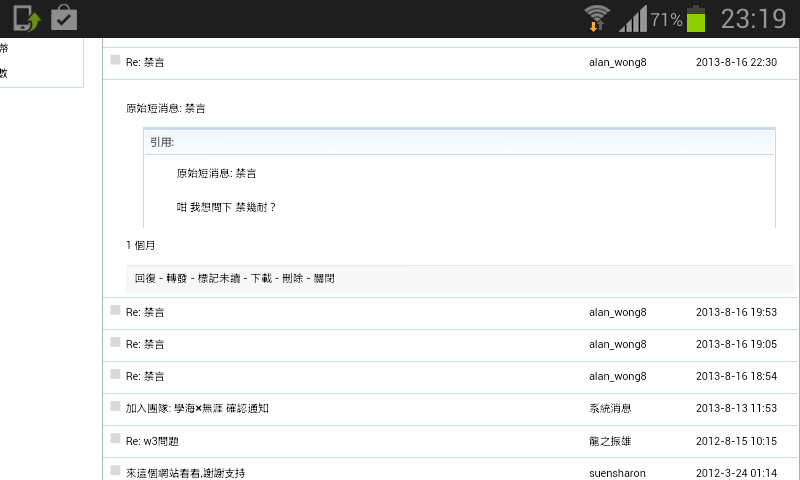
Task: Check the box for message dated 2013-8-16 22:30
Action: click(x=115, y=60)
